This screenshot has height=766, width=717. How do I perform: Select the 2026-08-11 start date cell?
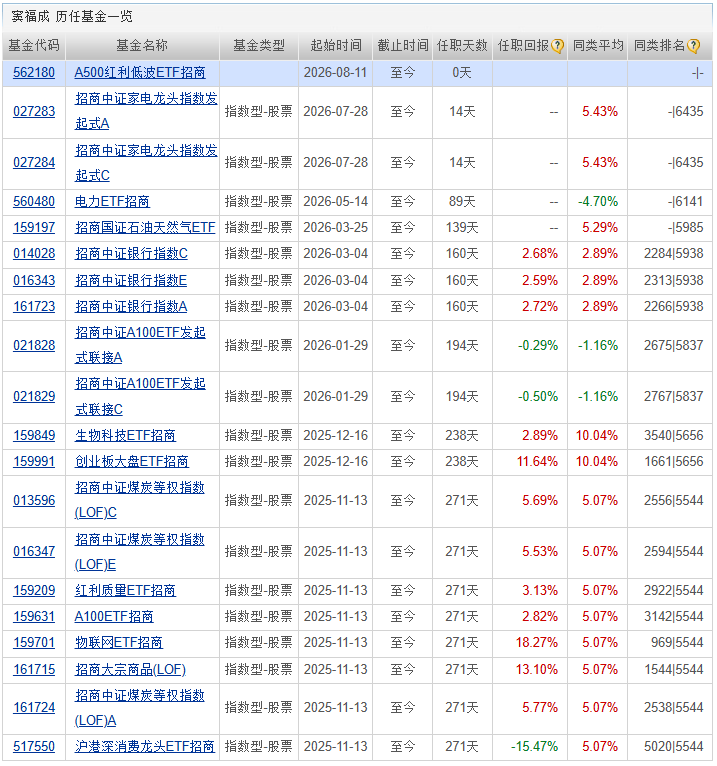coord(335,73)
